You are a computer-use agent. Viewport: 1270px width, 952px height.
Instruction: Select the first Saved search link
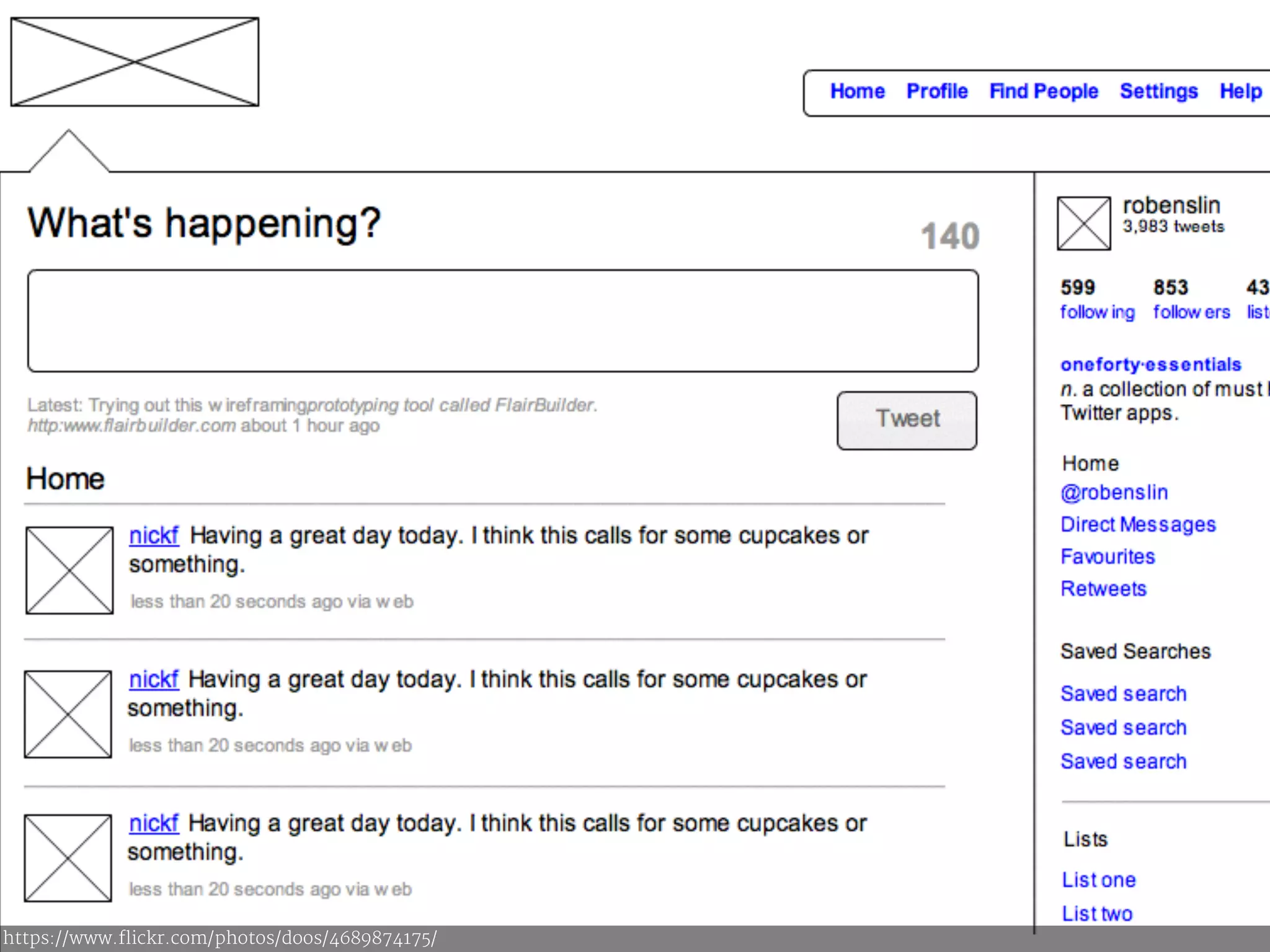[1123, 694]
